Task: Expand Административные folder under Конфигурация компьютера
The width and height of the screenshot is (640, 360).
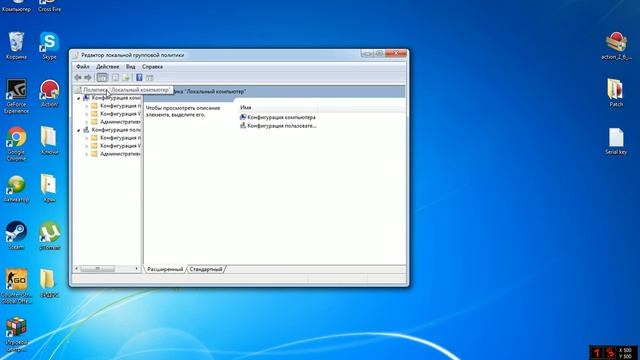Action: pyautogui.click(x=87, y=122)
